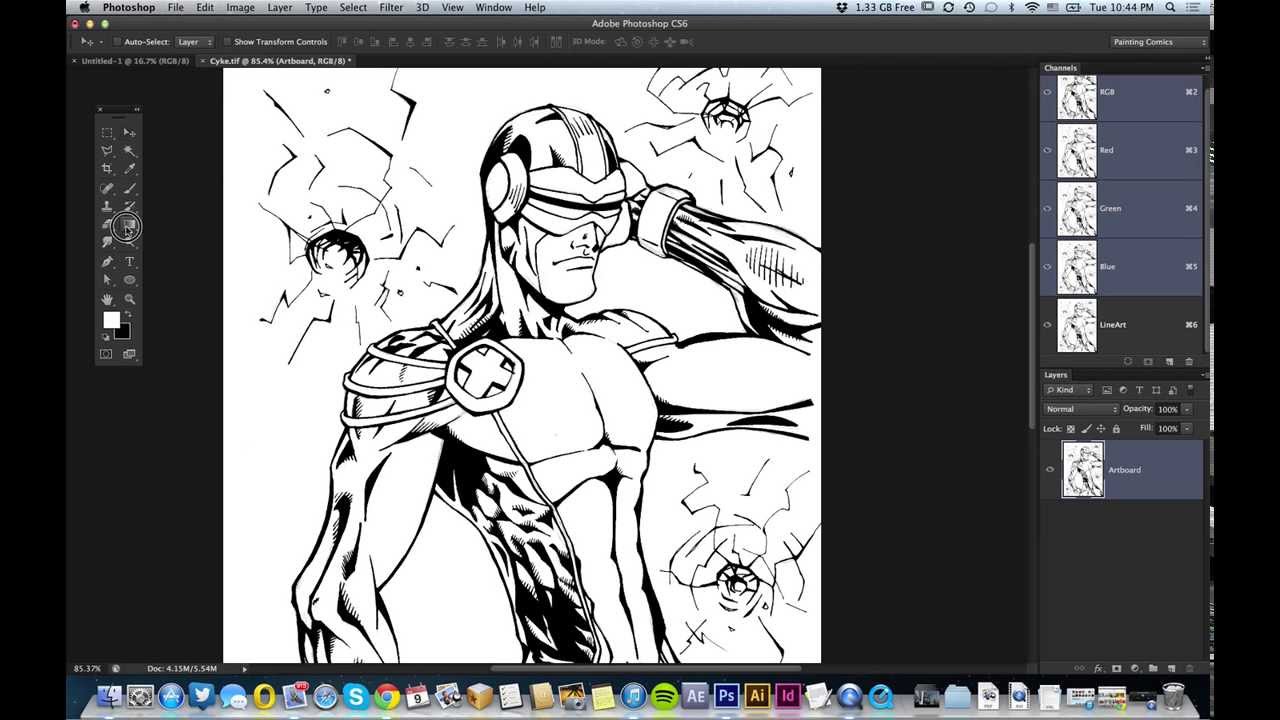The image size is (1280, 720).
Task: Select the Path Selection arrow tool
Action: [x=107, y=280]
